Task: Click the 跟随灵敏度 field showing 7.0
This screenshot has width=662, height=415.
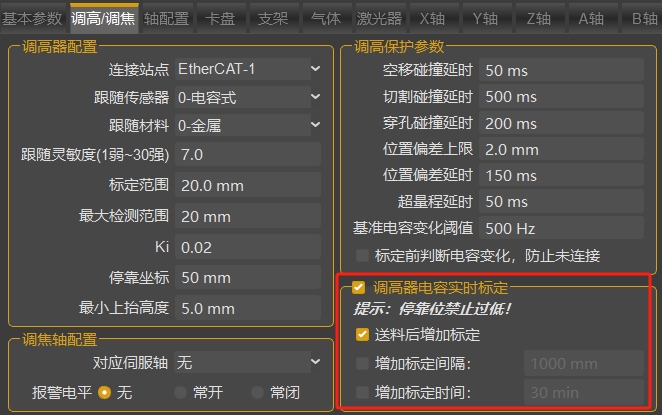Action: coord(248,155)
